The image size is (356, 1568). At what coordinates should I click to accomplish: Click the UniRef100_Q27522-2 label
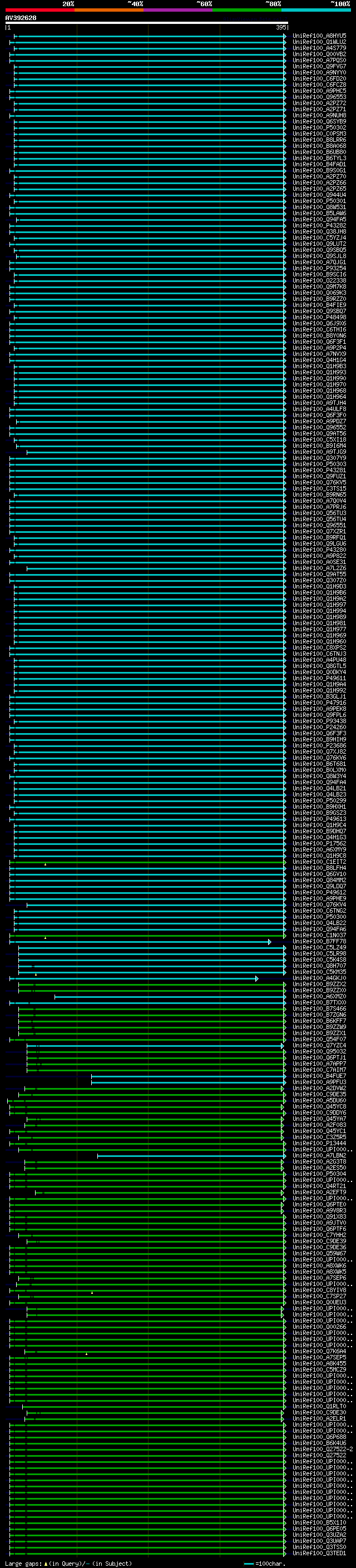click(x=323, y=1450)
